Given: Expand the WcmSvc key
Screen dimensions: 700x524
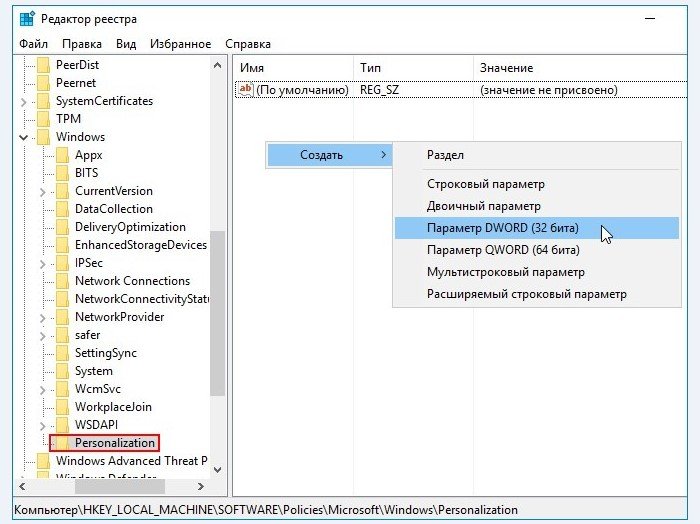Looking at the screenshot, I should tap(42, 390).
